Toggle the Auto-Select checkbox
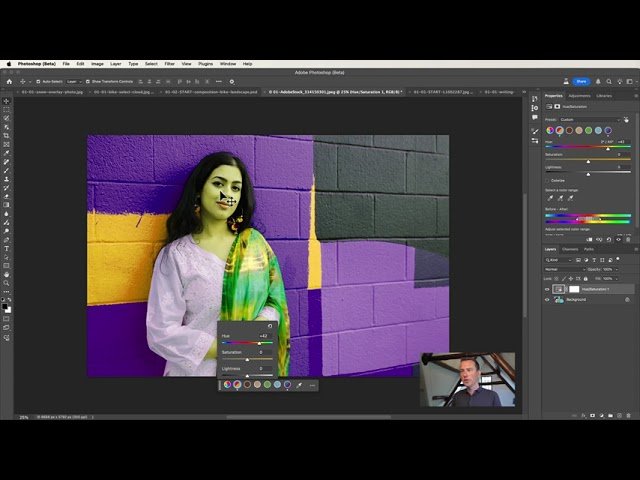Viewport: 640px width, 480px height. tap(38, 82)
